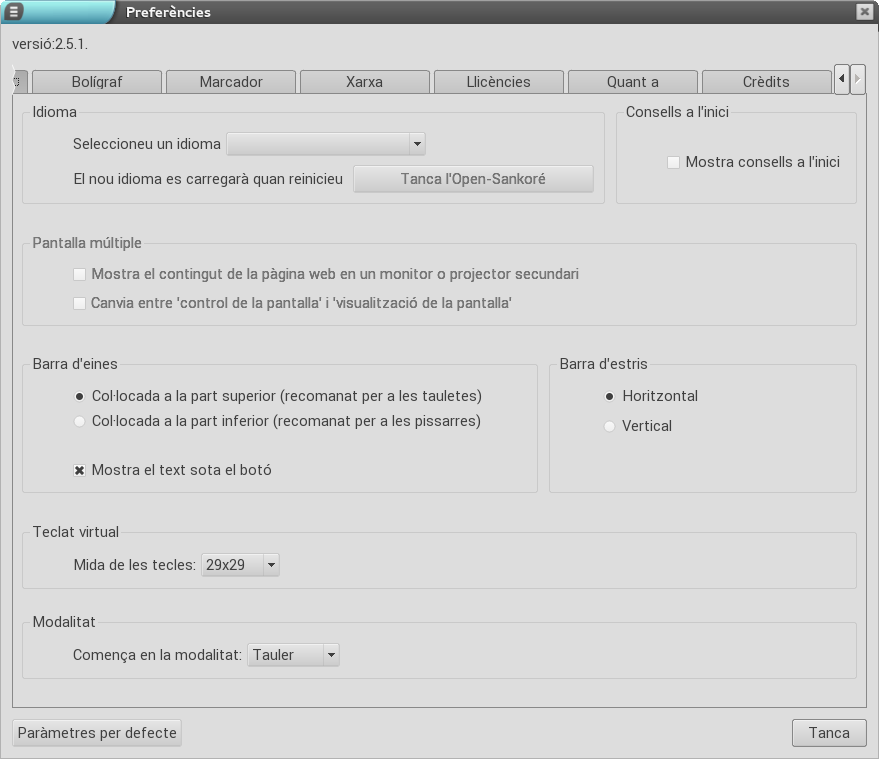Open the Marcador tab
The height and width of the screenshot is (759, 879).
231,82
